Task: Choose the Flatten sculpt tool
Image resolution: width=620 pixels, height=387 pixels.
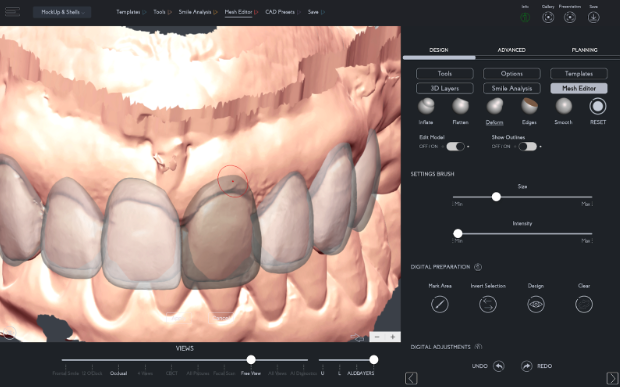Action: pos(460,106)
